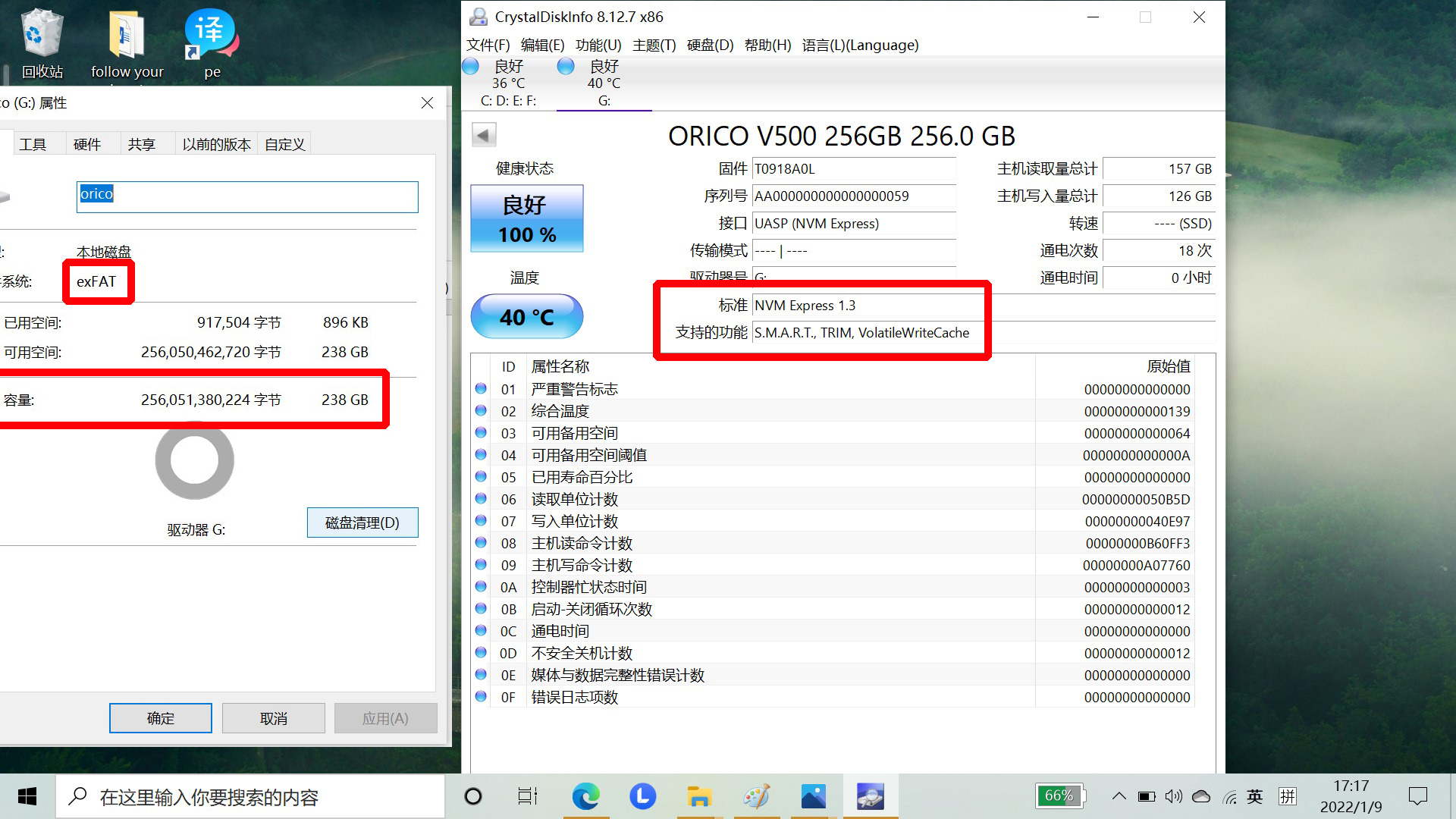Click the firmware field T0918A0L
The width and height of the screenshot is (1456, 819).
click(x=854, y=169)
